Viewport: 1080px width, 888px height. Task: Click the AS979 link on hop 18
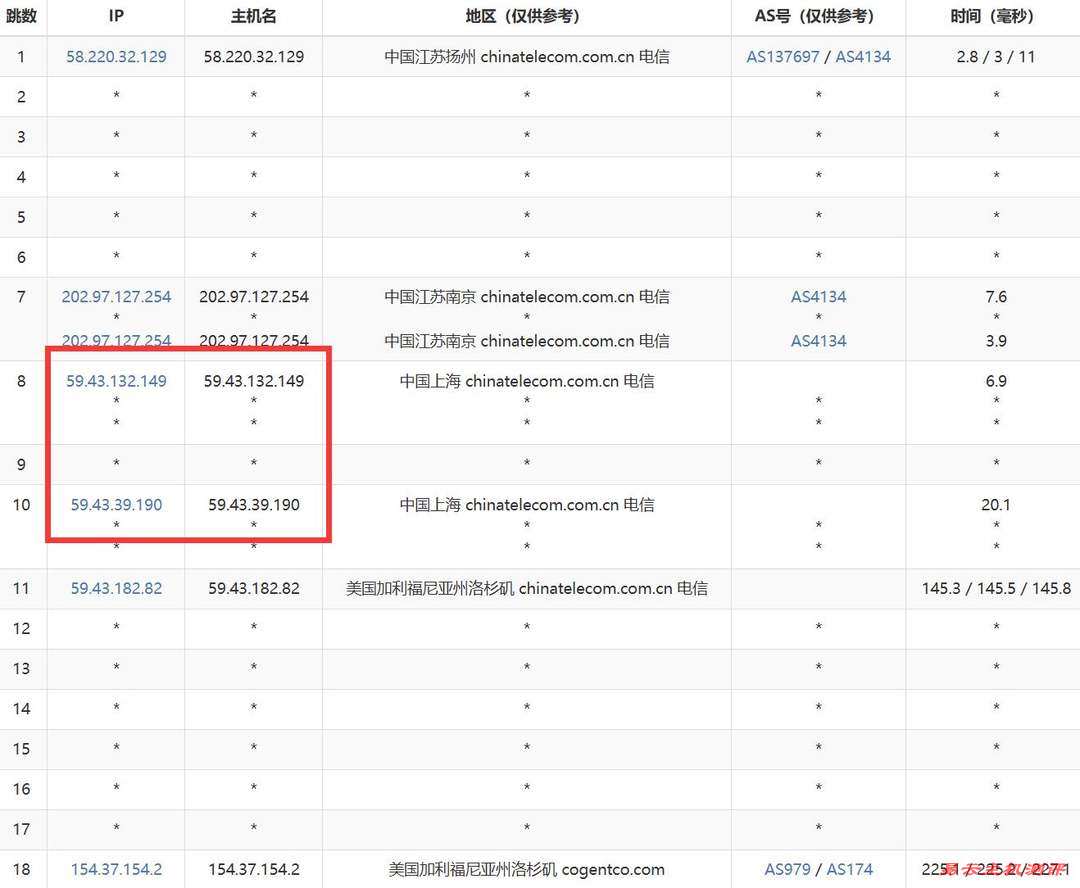788,869
